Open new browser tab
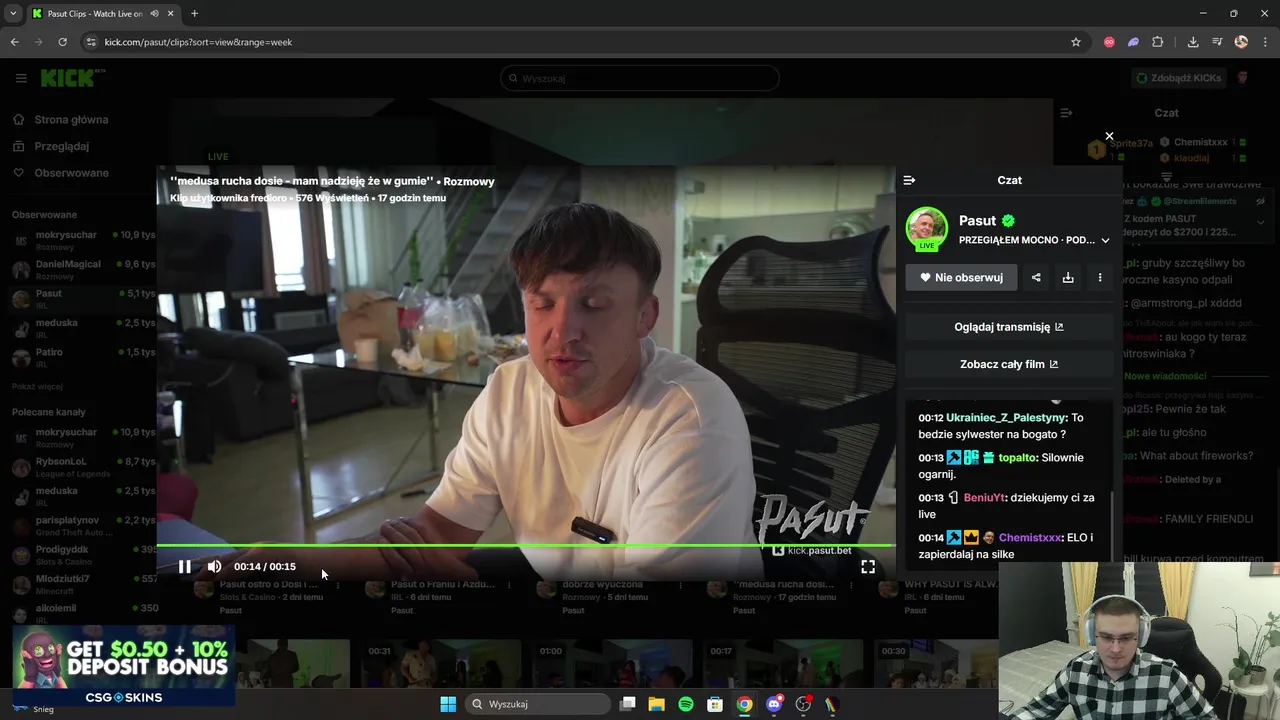The height and width of the screenshot is (720, 1280). click(x=194, y=14)
